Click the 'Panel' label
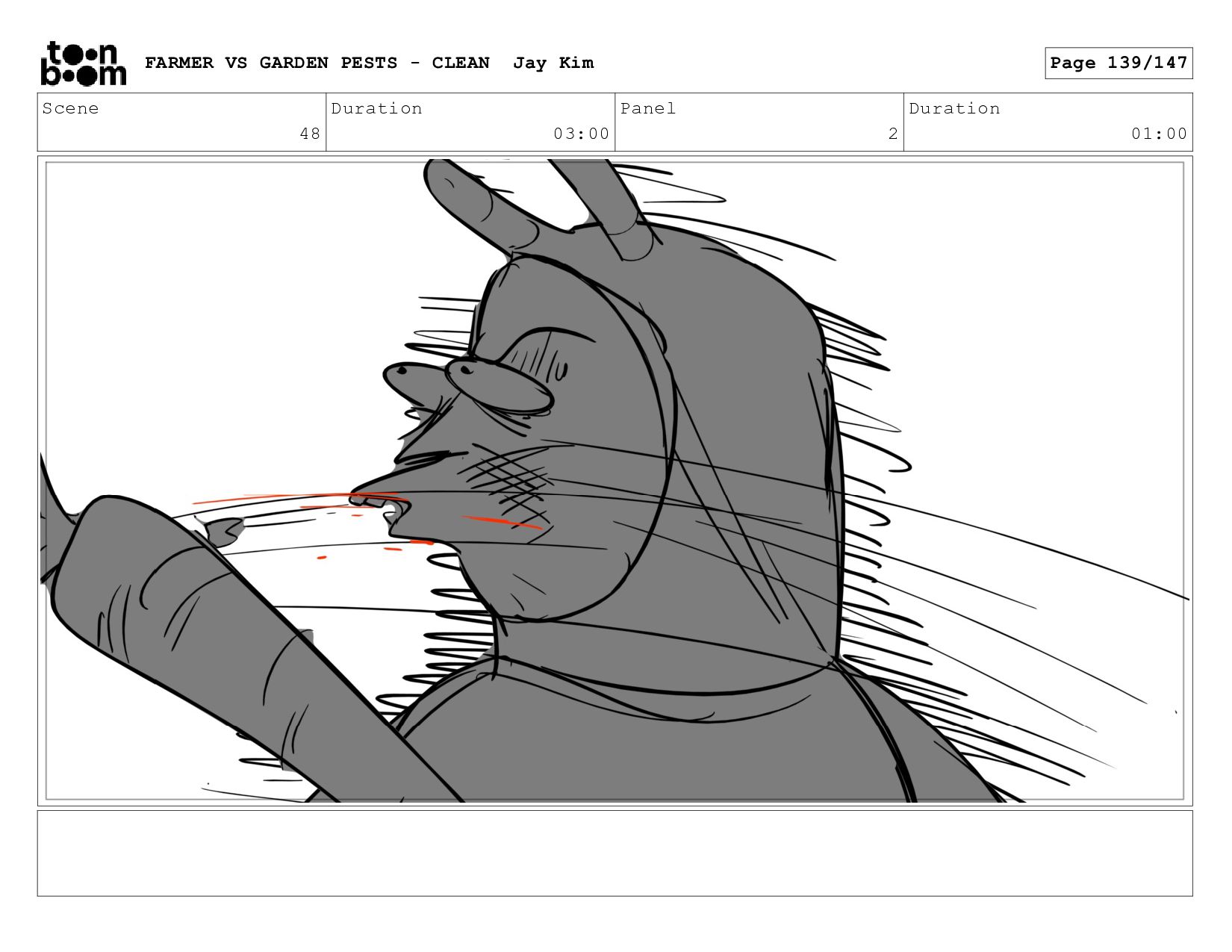This screenshot has width=1232, height=952. tap(648, 108)
